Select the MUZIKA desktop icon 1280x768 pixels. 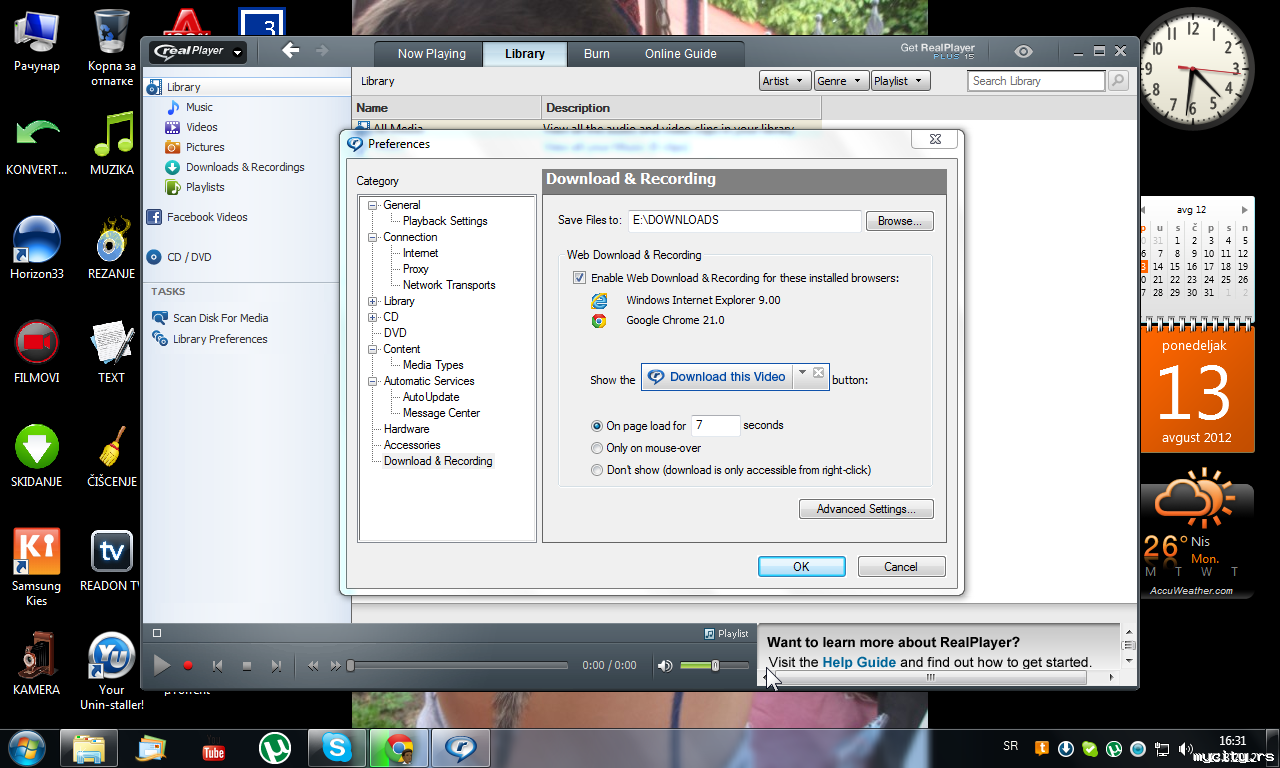[112, 144]
